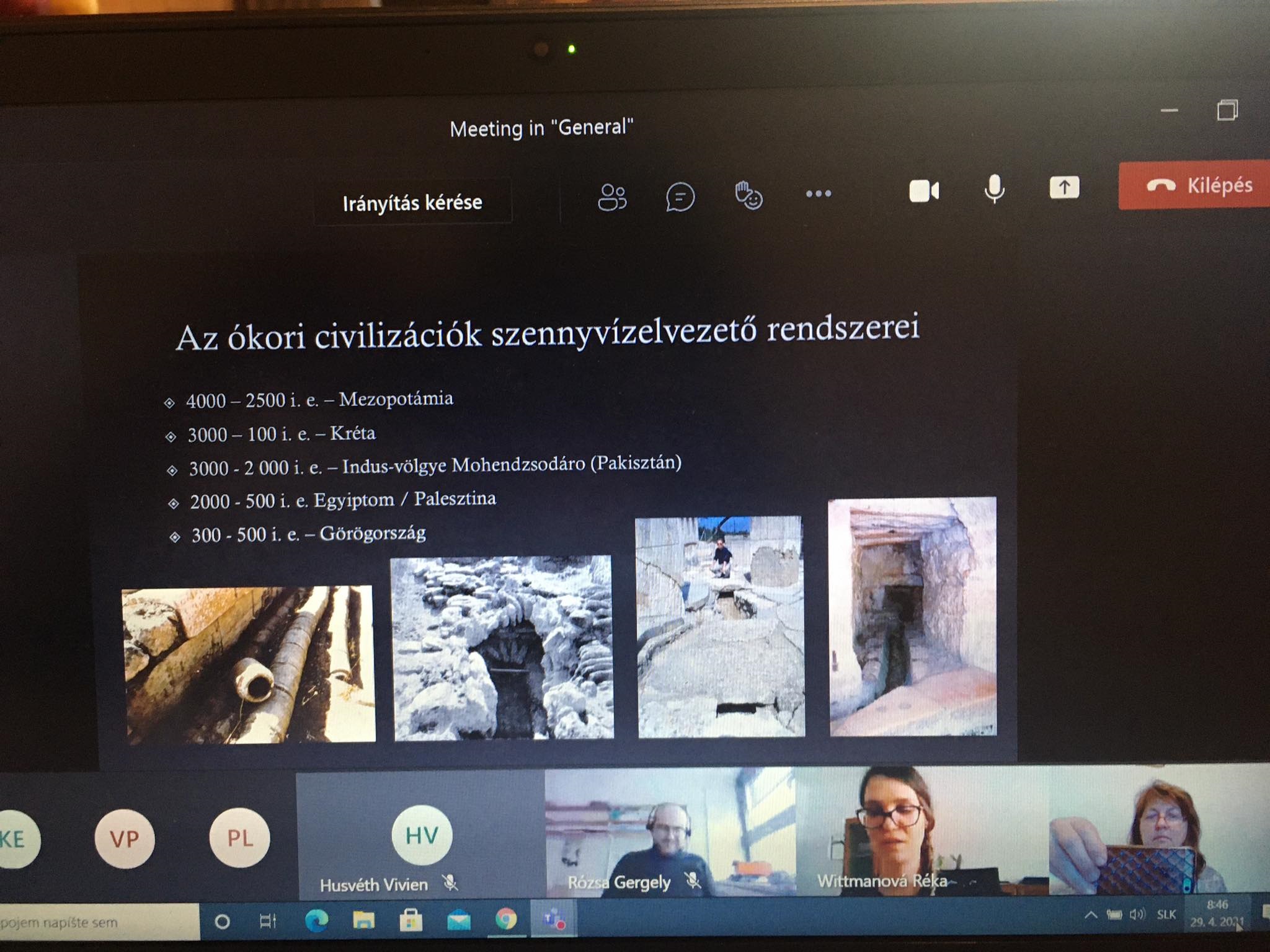Click the photo with crouching person
This screenshot has width=1270, height=952.
tap(720, 627)
